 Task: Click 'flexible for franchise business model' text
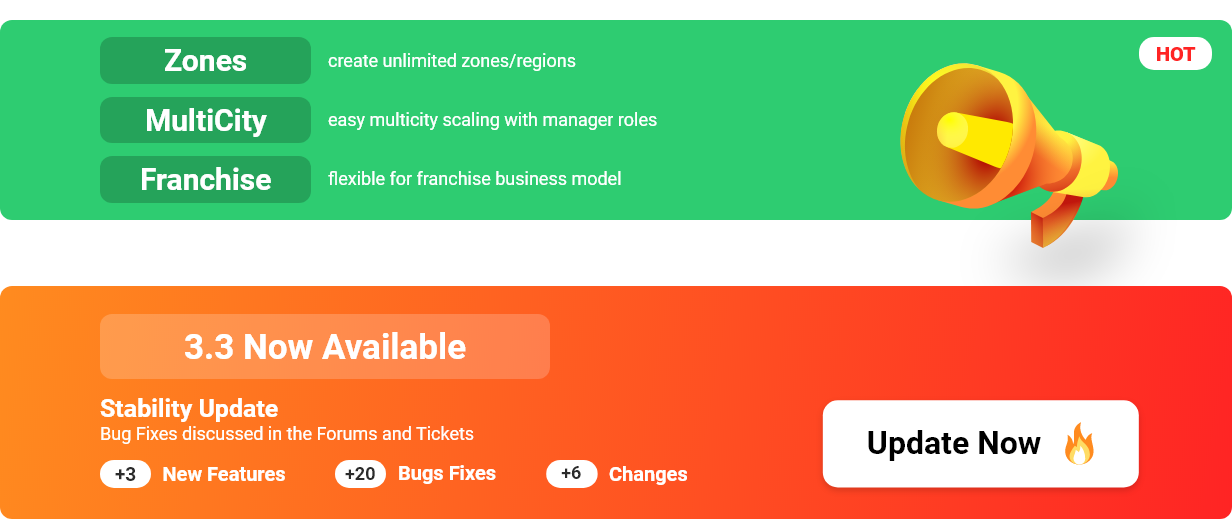(x=475, y=179)
